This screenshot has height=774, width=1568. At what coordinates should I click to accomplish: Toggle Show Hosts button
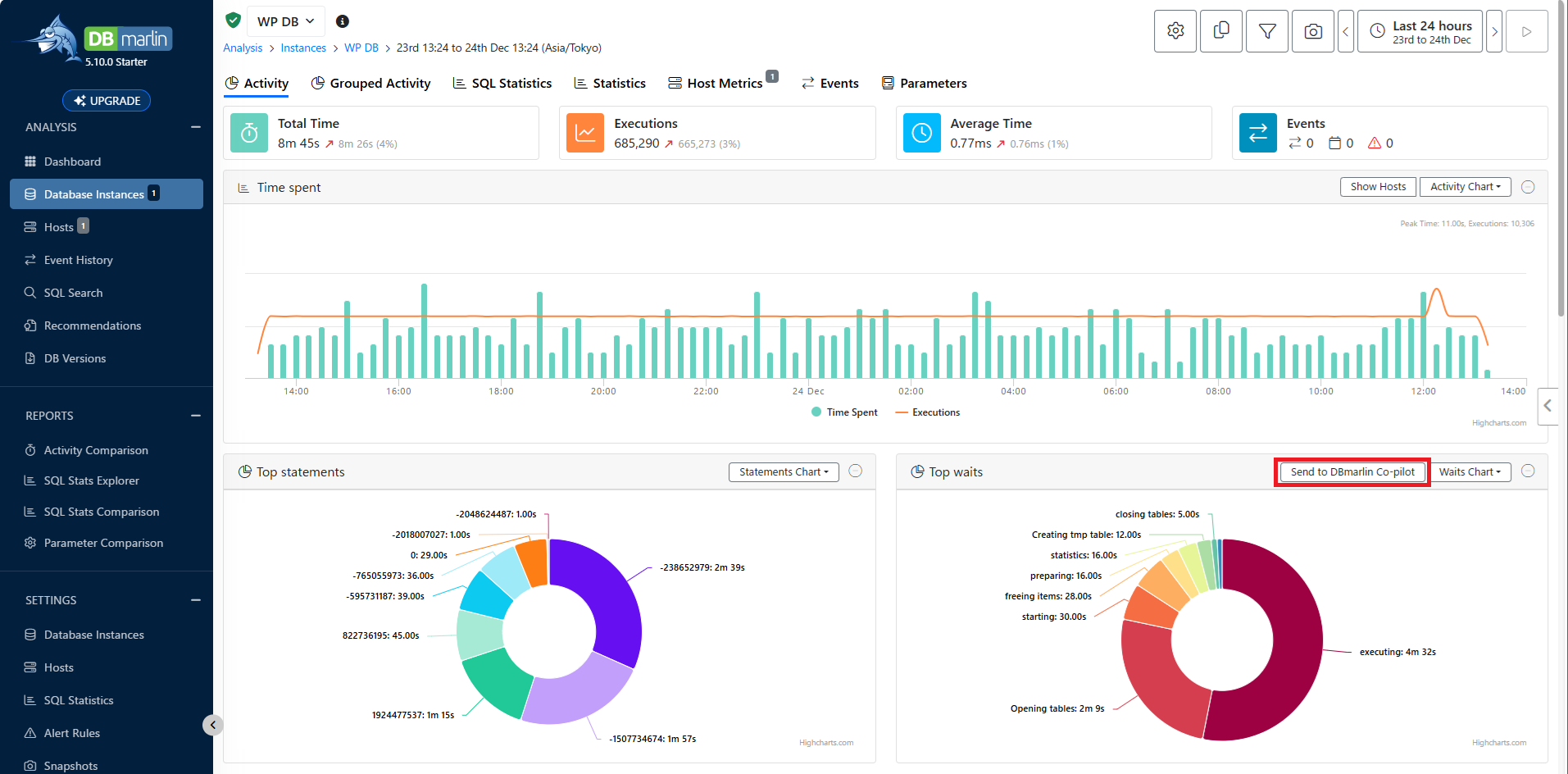click(1378, 187)
